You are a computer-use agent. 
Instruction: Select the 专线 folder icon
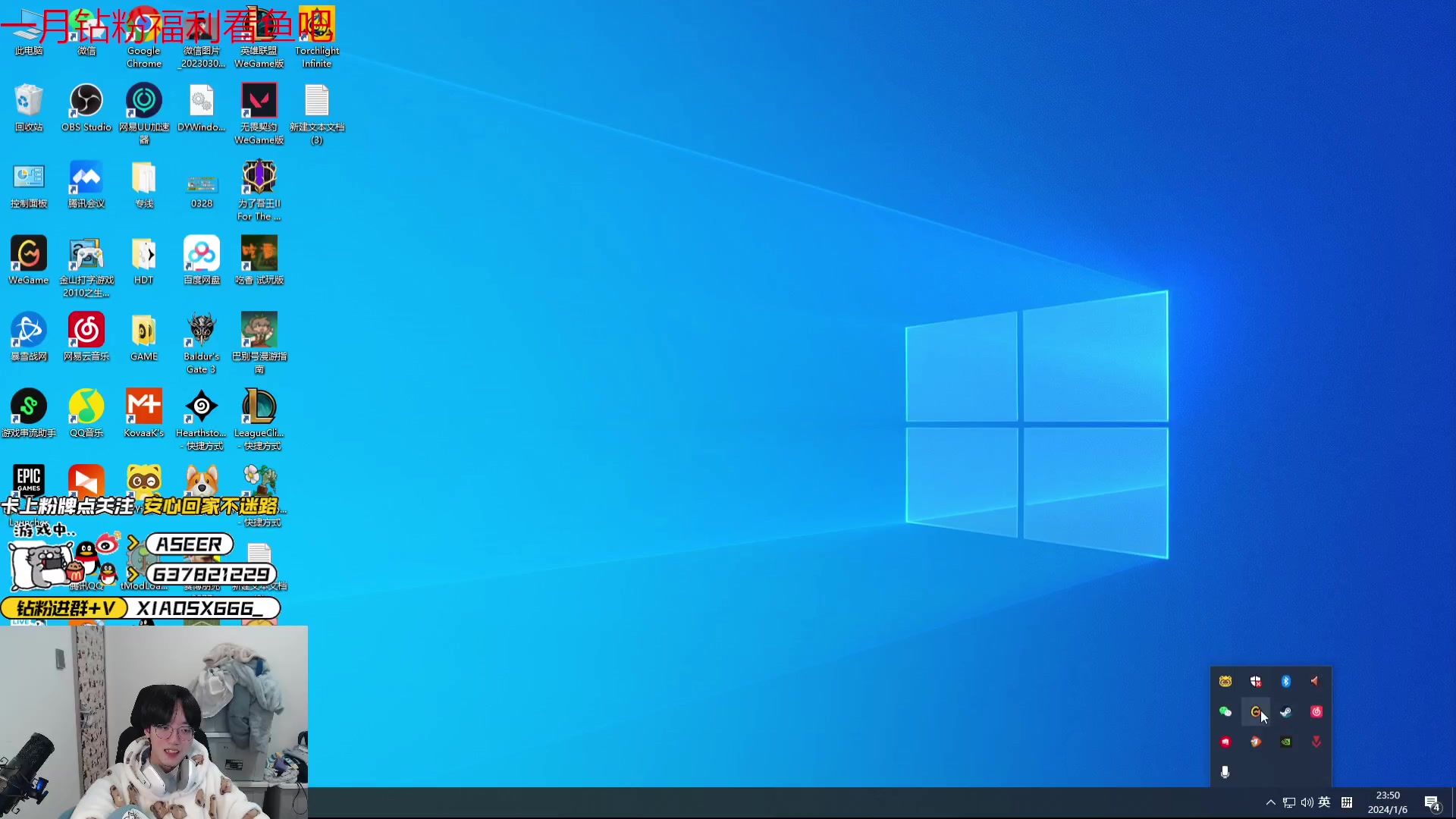tap(144, 184)
